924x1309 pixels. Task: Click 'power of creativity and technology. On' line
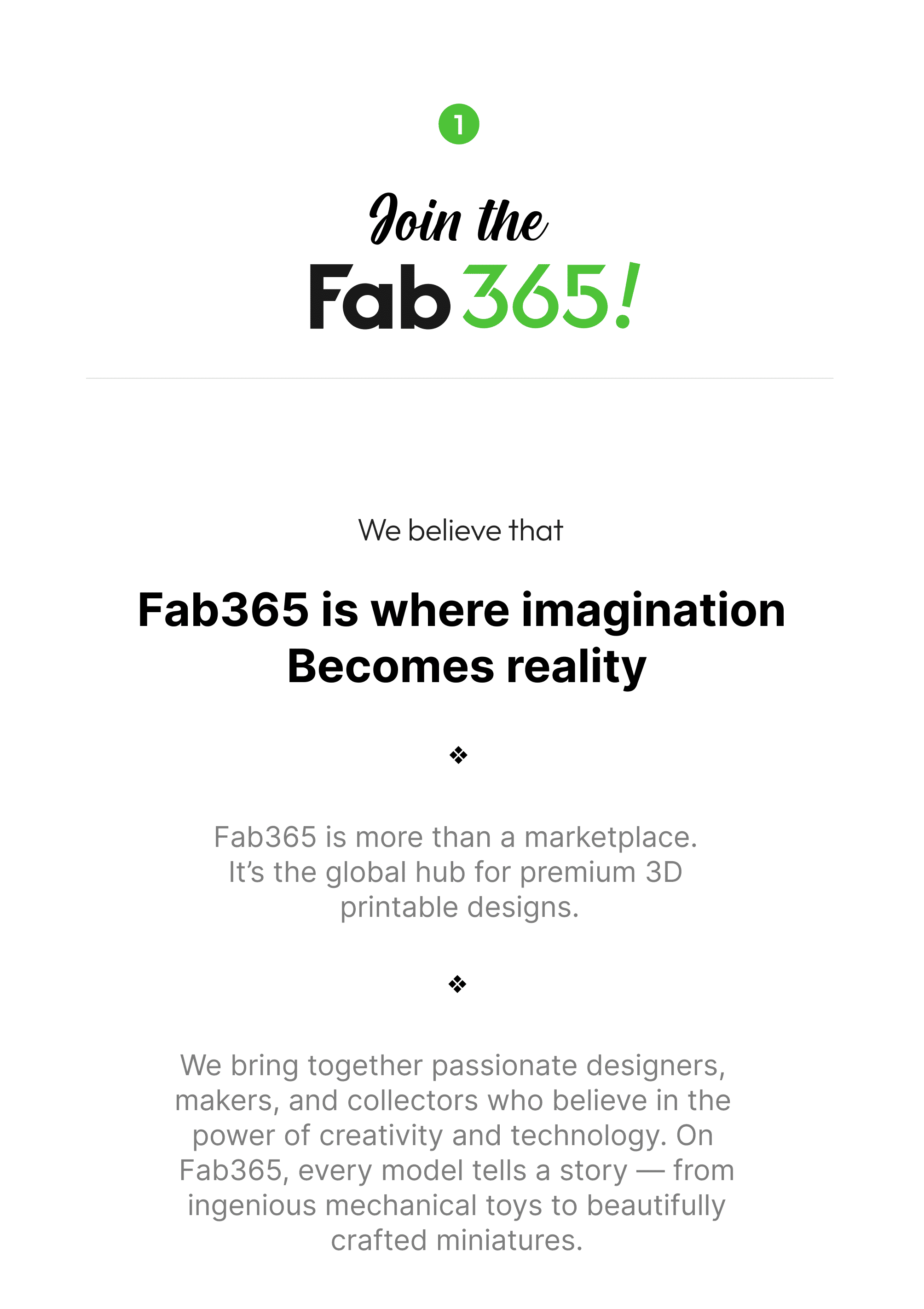point(453,1135)
